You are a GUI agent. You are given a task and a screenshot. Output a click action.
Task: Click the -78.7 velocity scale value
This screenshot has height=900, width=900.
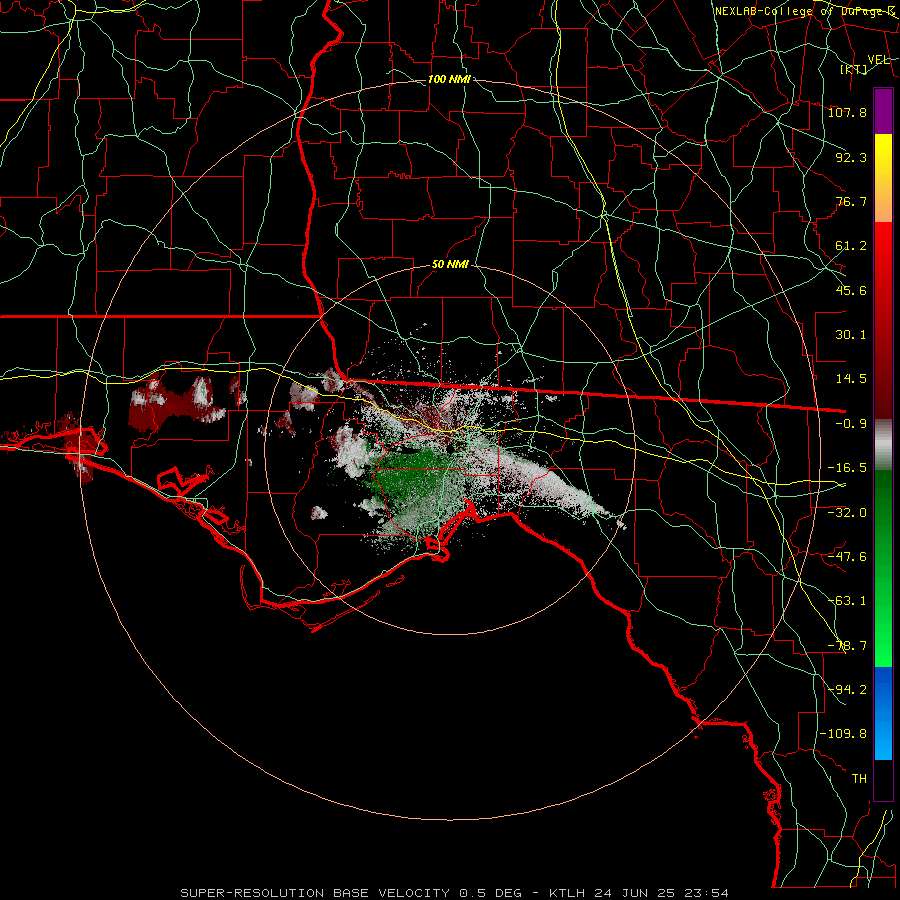(x=847, y=646)
